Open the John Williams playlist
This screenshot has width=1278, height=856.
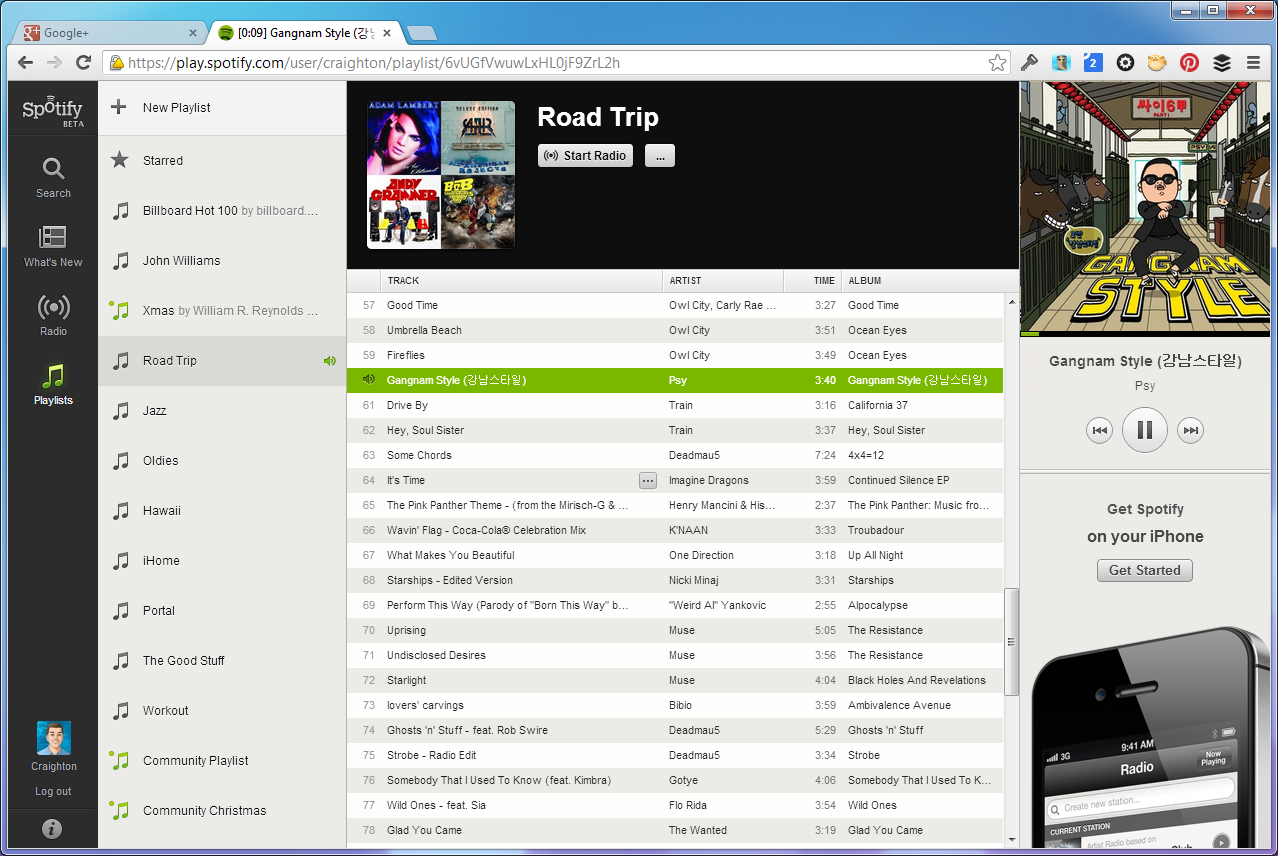pos(222,260)
